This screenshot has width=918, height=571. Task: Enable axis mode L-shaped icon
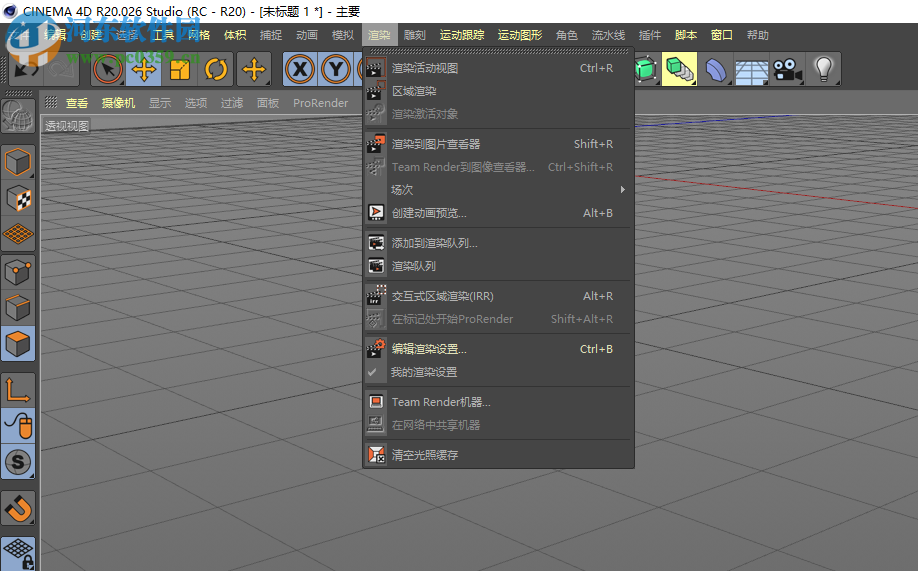18,391
